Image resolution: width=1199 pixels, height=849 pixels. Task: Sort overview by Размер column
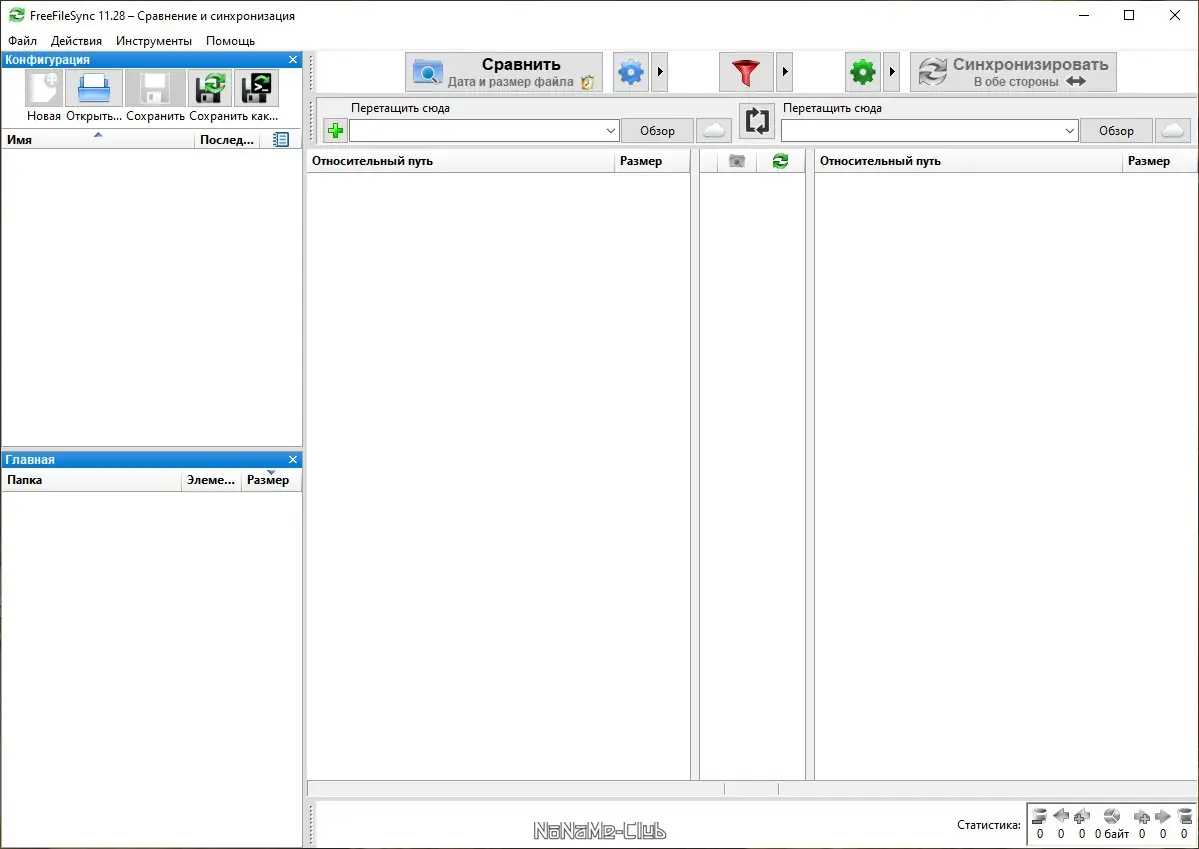point(271,480)
